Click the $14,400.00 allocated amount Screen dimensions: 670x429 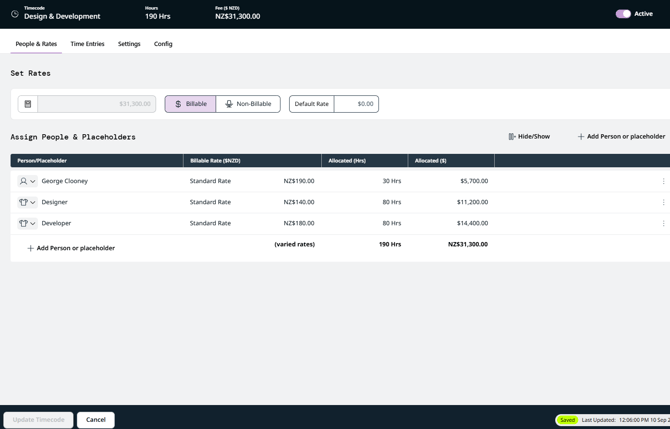coord(472,223)
